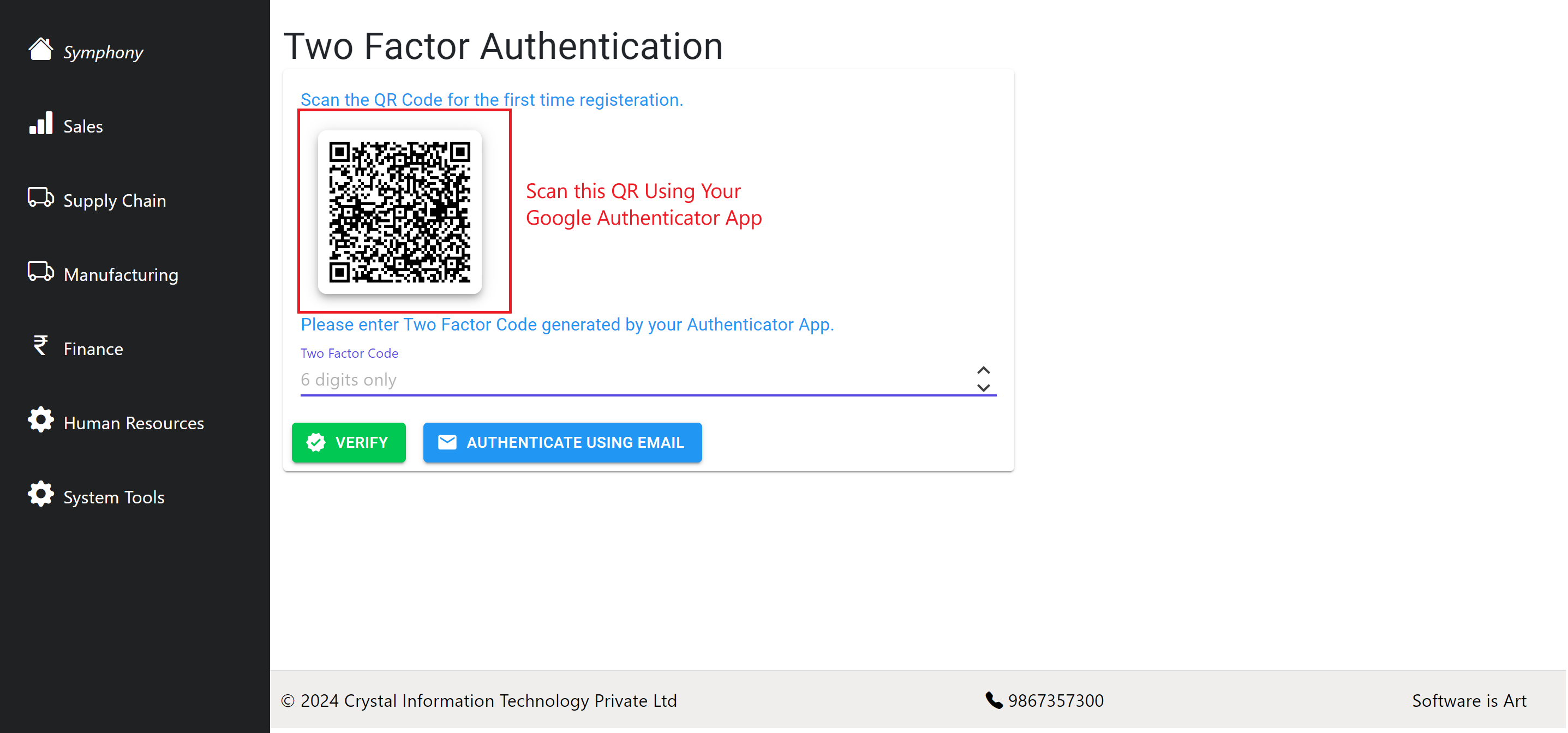The width and height of the screenshot is (1568, 733).
Task: Click the verify badge icon
Action: click(x=316, y=442)
